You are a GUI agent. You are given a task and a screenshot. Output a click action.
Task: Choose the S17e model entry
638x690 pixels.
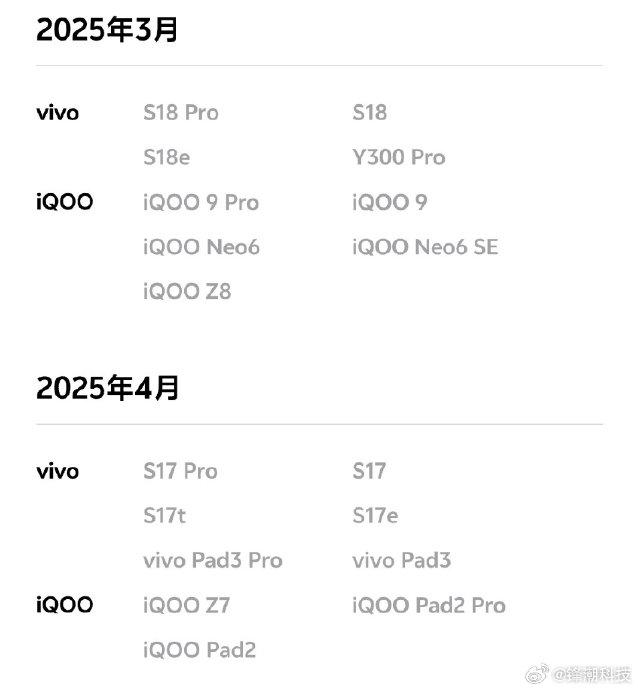click(x=375, y=516)
